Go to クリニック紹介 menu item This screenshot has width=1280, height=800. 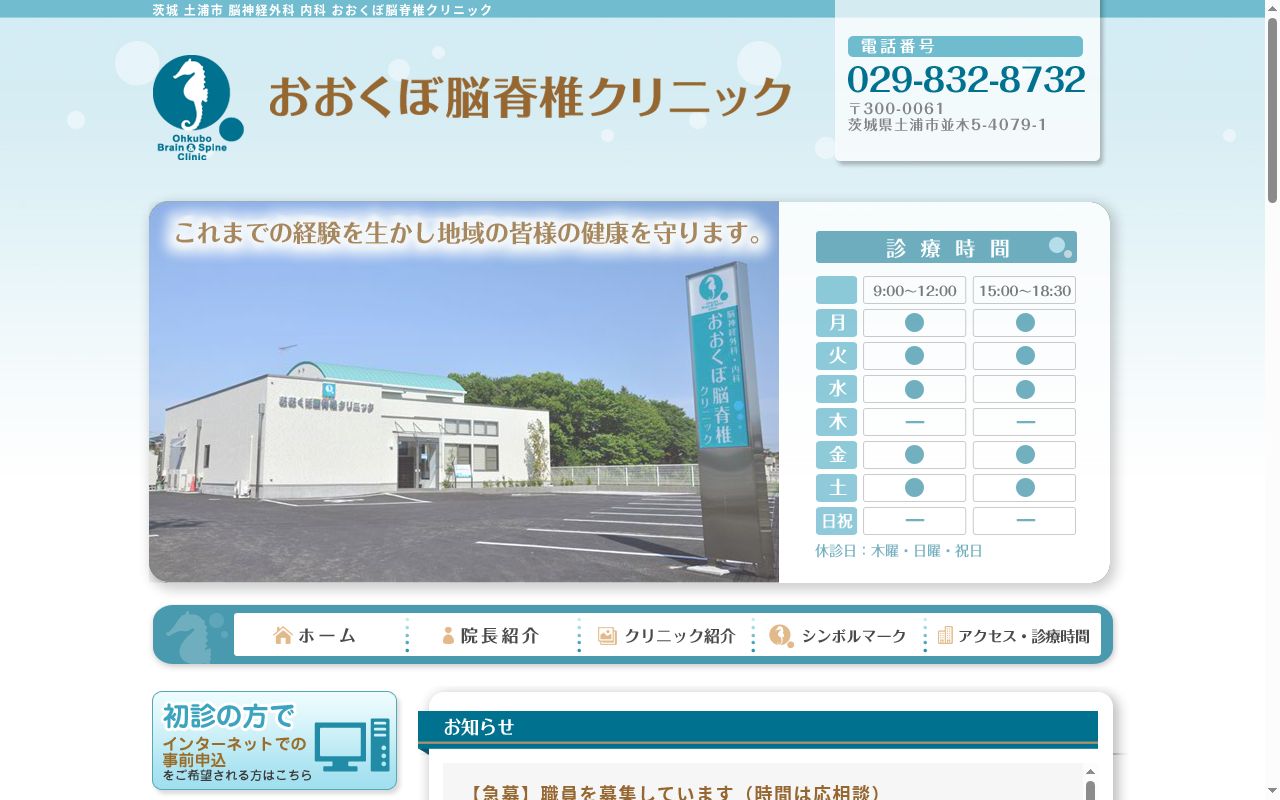click(x=666, y=635)
